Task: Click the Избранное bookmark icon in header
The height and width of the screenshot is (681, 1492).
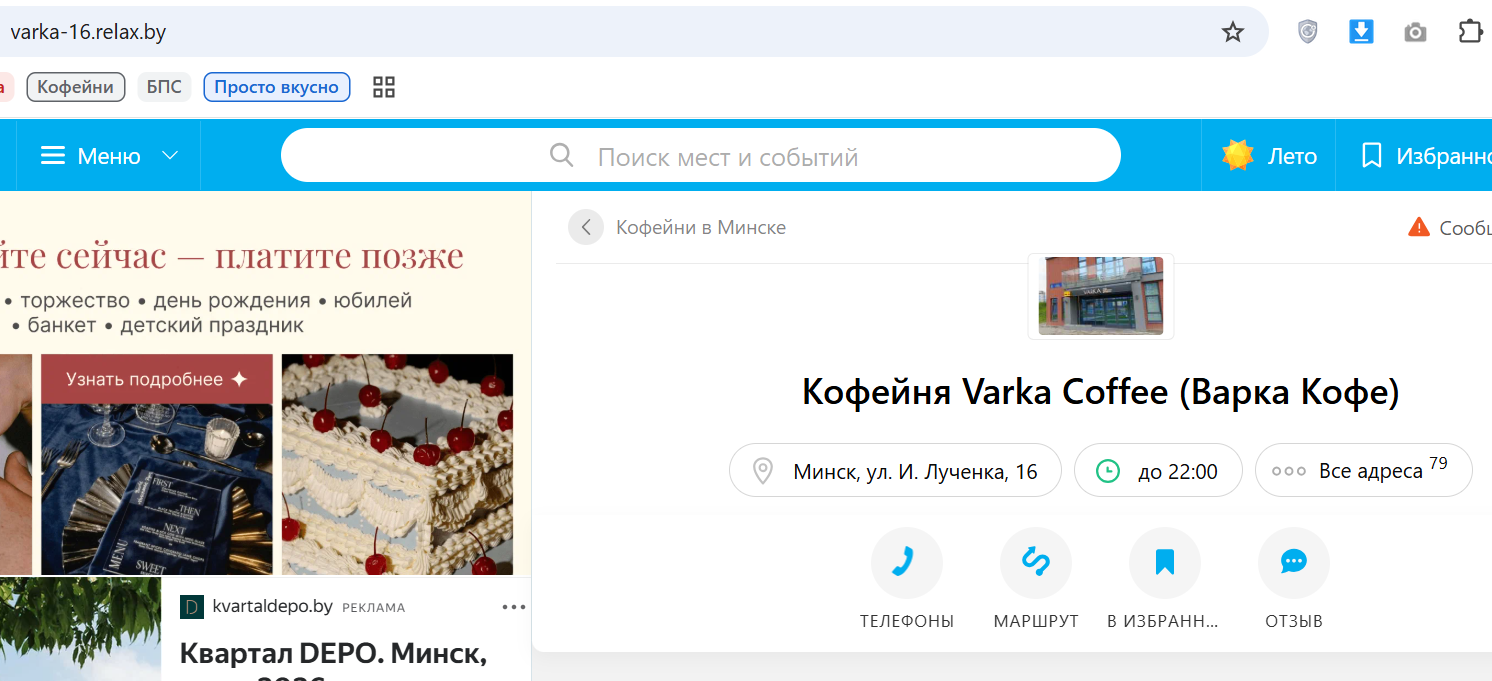Action: click(1372, 155)
